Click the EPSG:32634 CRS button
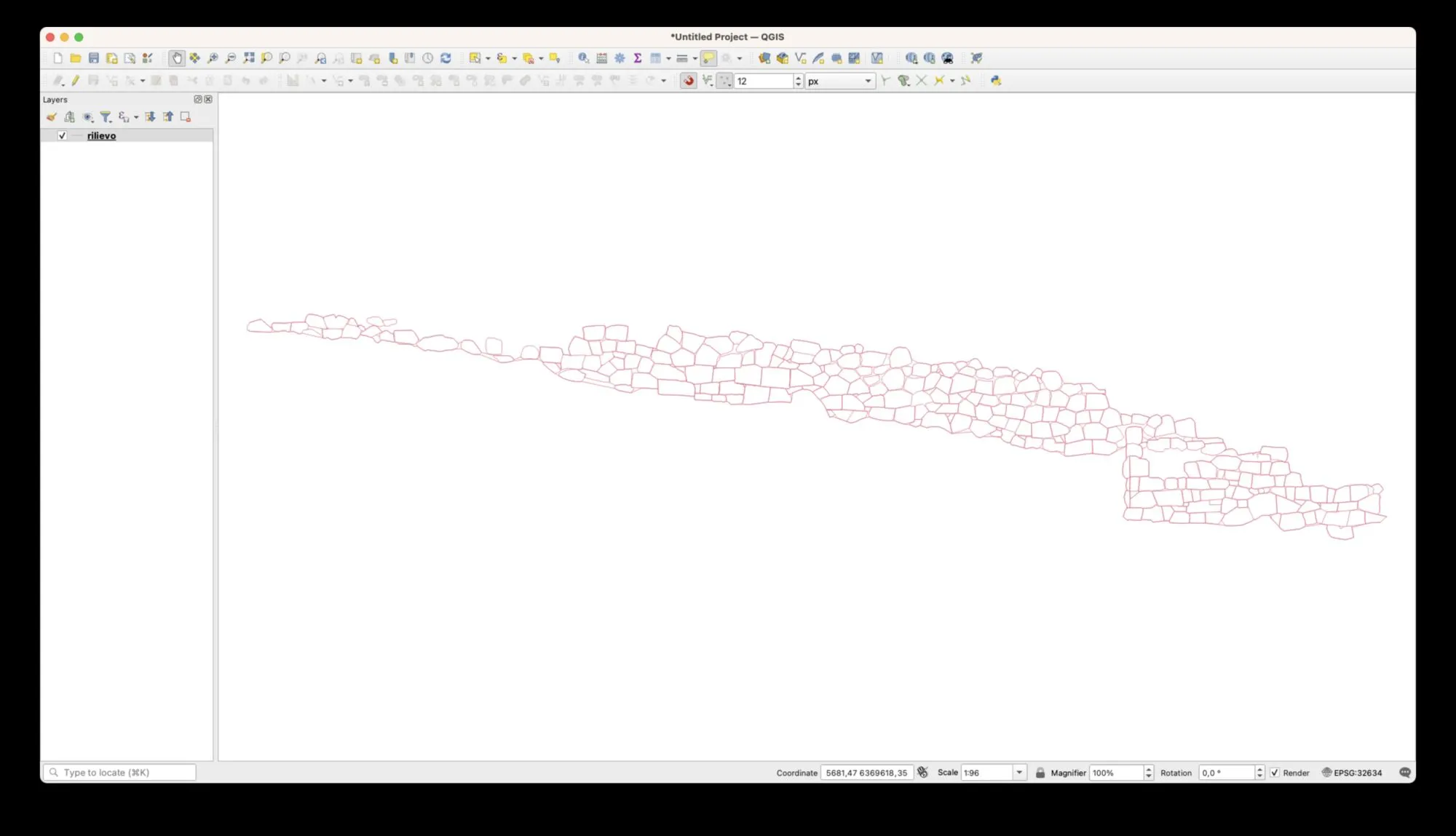Screen dimensions: 1456x836 click(x=1352, y=773)
